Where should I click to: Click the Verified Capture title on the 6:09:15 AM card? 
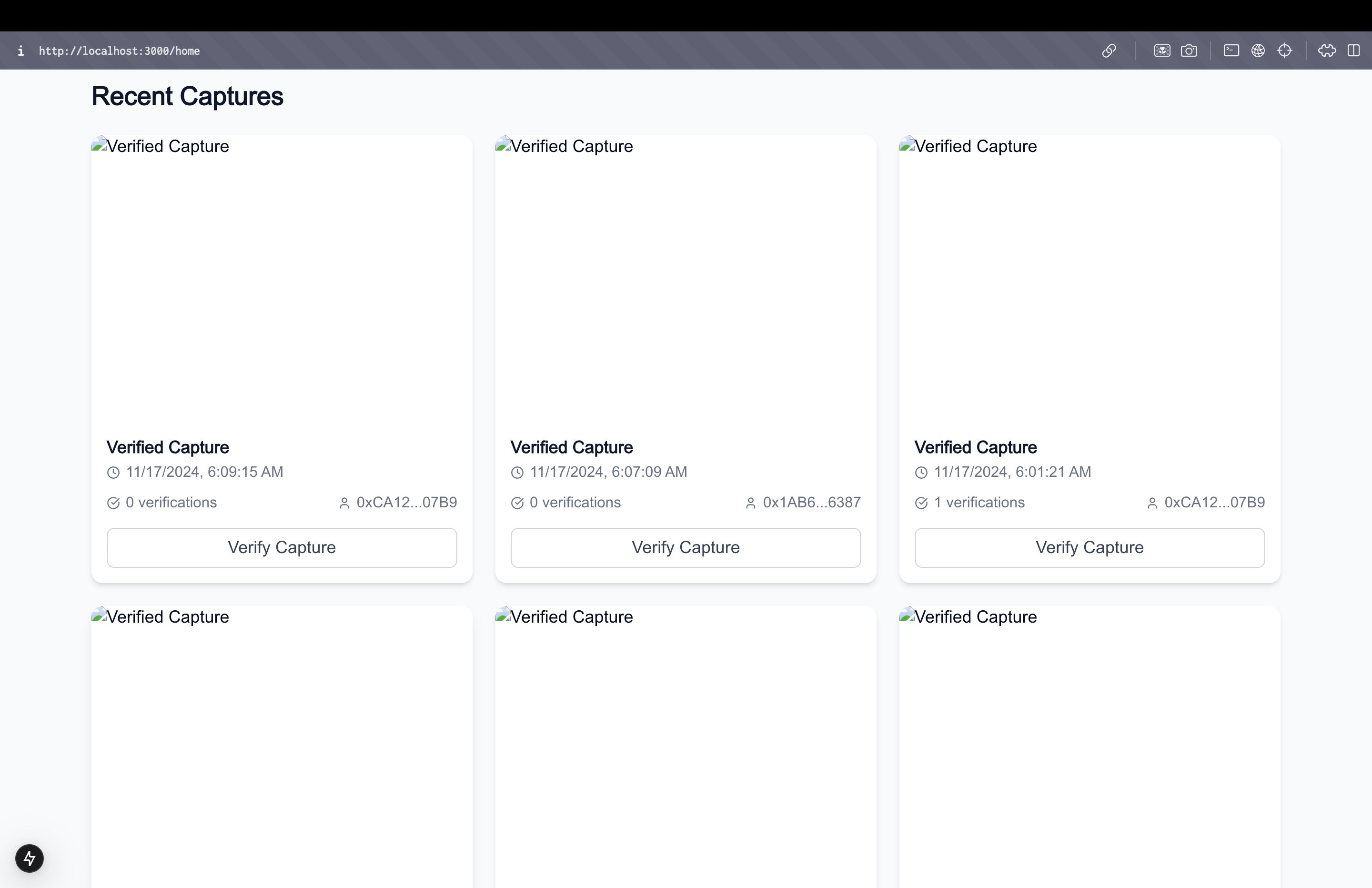168,447
